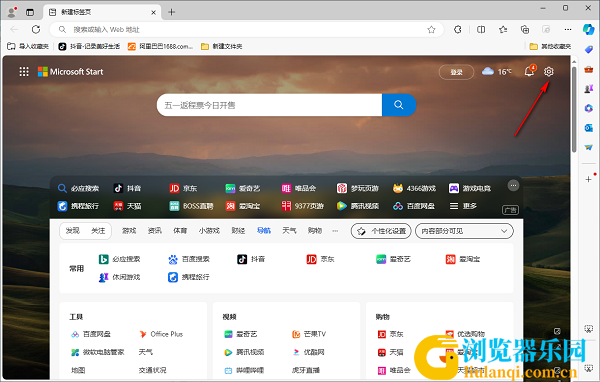Open the 芒果TV link
The image size is (600, 382).
pos(309,334)
